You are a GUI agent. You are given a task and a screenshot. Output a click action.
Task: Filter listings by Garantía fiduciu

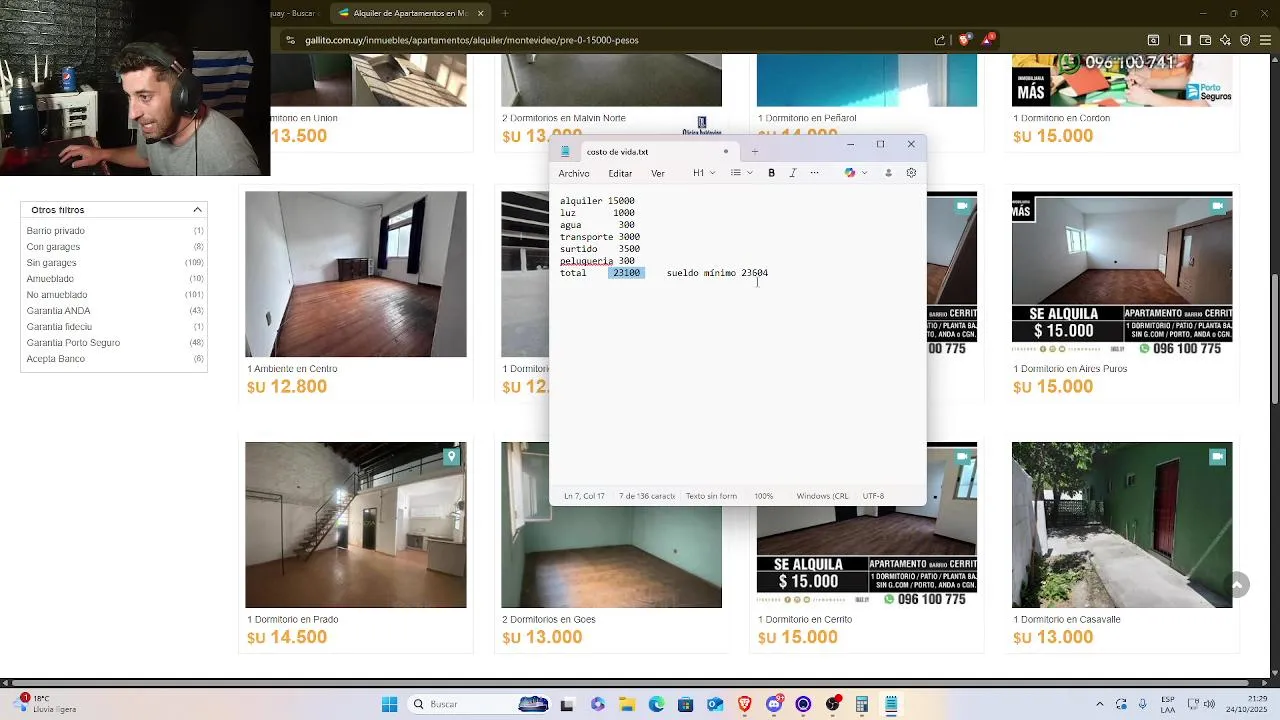[59, 327]
